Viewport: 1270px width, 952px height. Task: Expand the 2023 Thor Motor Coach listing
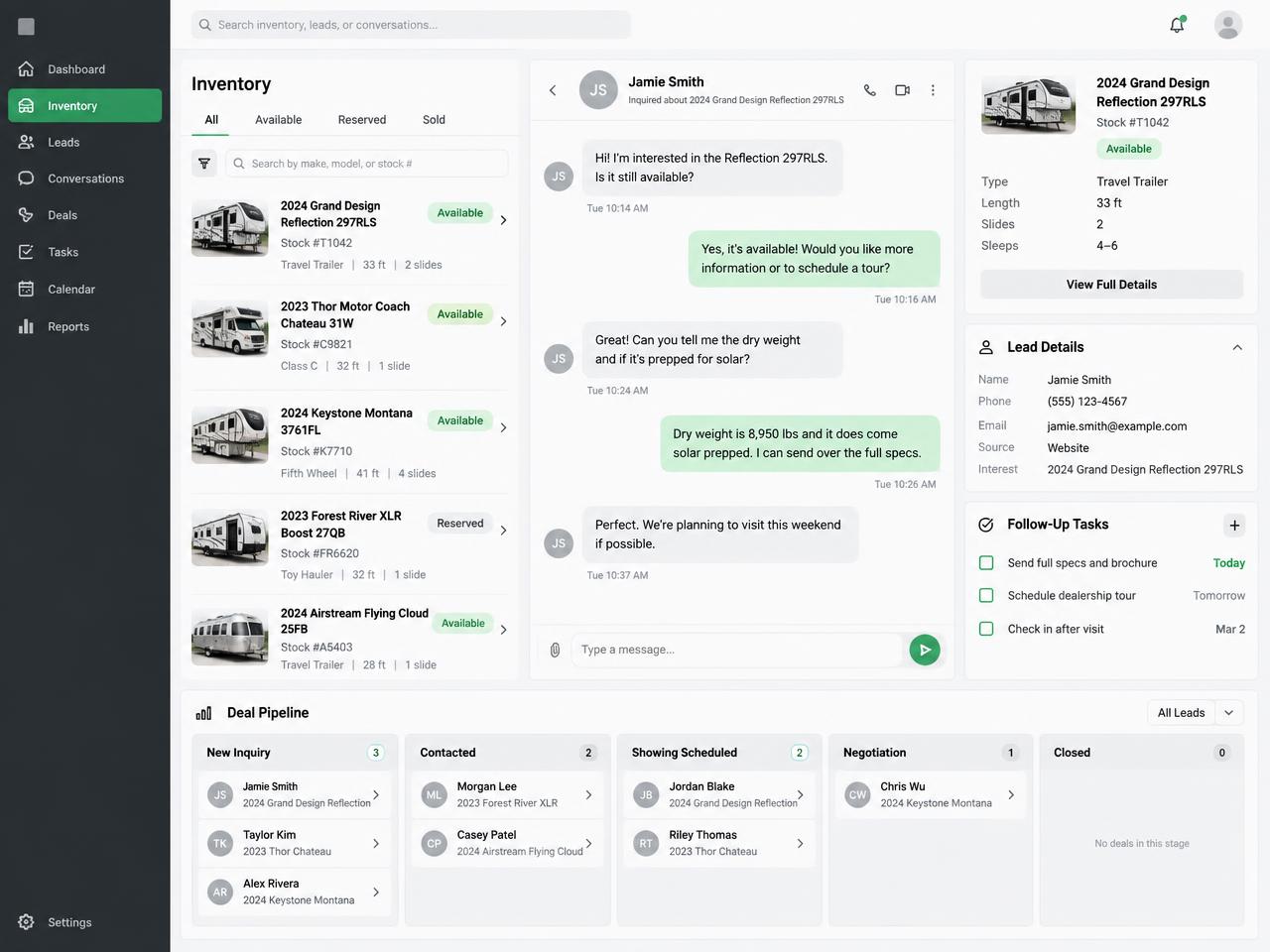coord(503,321)
